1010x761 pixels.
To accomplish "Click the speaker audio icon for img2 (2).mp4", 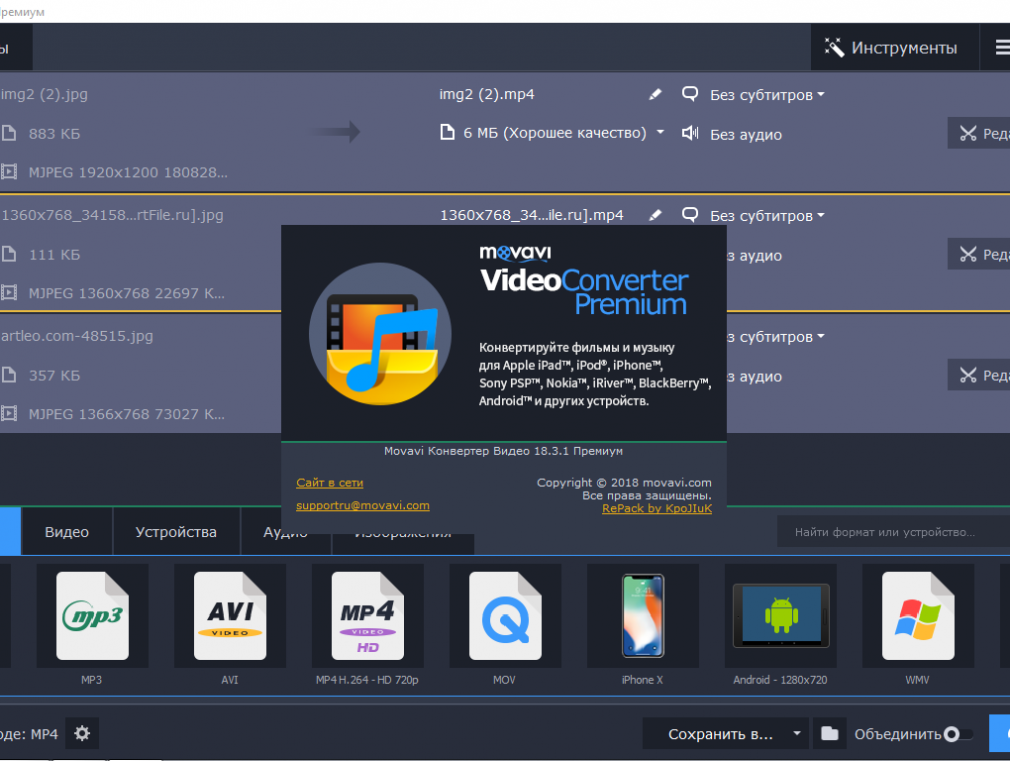I will coord(690,133).
